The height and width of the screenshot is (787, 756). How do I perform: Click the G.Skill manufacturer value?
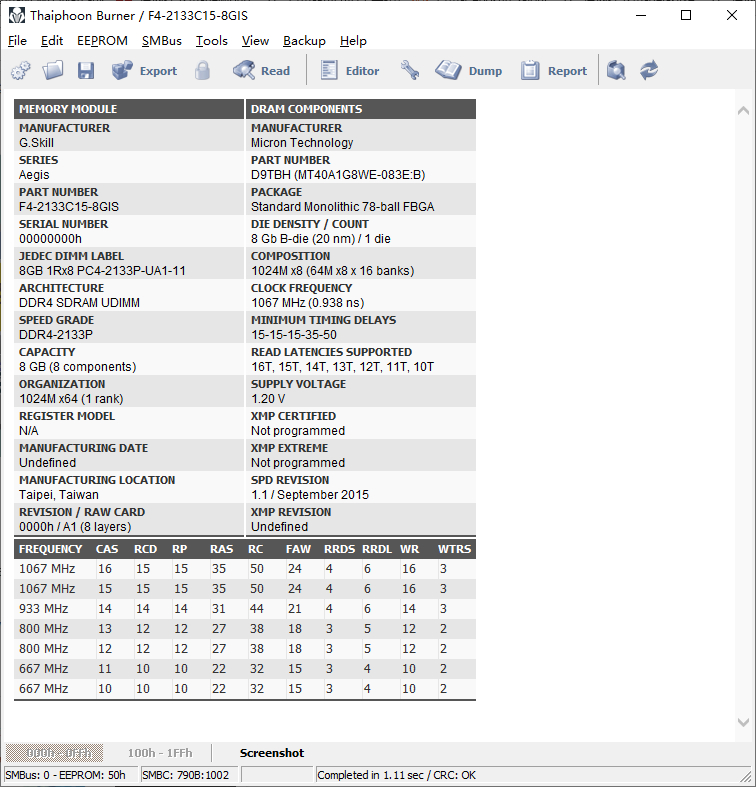[36, 143]
